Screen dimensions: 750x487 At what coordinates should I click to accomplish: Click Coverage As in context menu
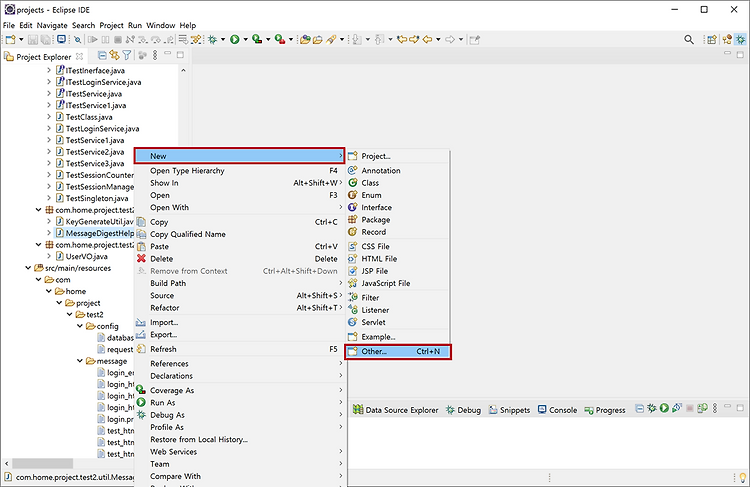click(239, 390)
